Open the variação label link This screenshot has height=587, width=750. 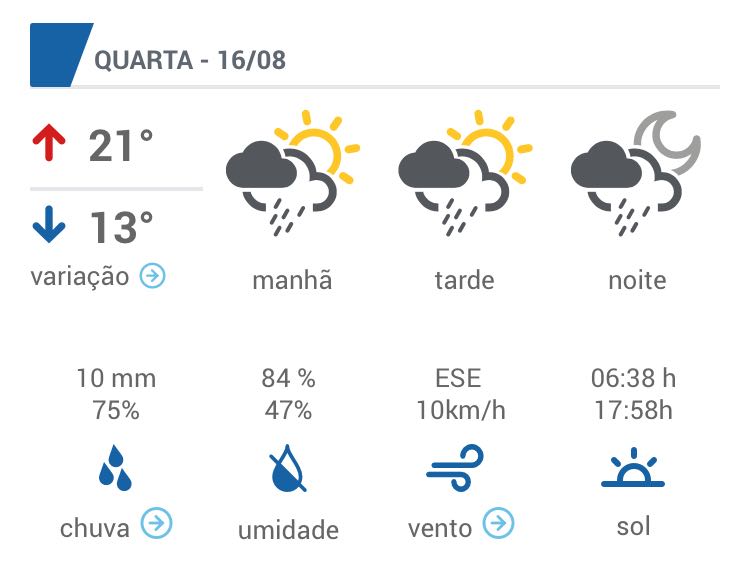tap(80, 277)
